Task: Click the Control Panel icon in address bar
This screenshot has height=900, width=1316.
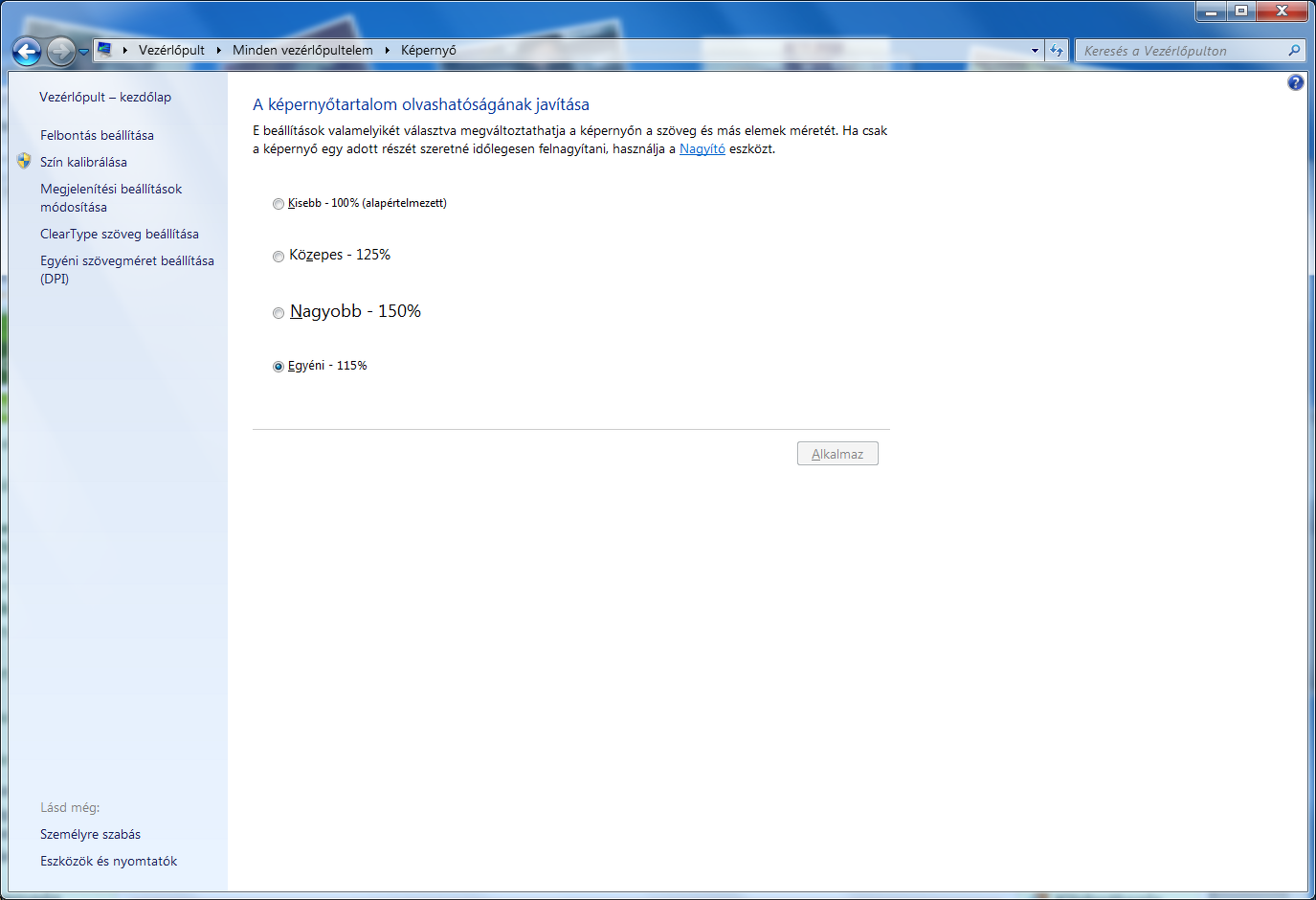Action: pyautogui.click(x=104, y=50)
